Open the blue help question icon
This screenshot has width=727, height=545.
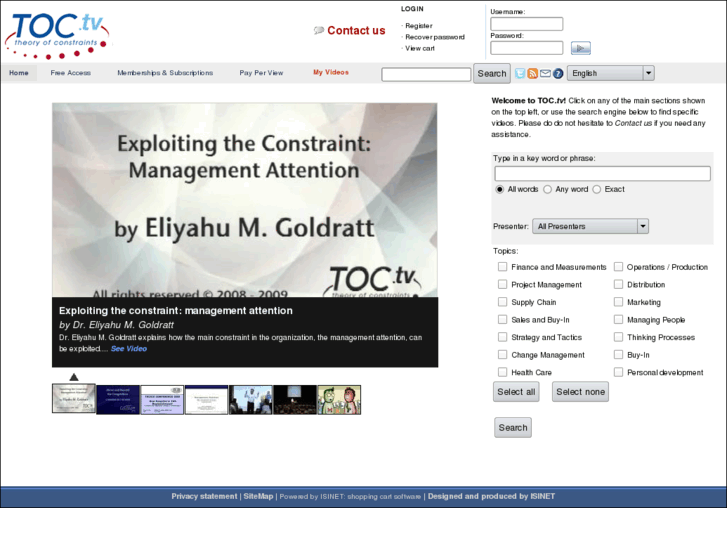(x=558, y=73)
